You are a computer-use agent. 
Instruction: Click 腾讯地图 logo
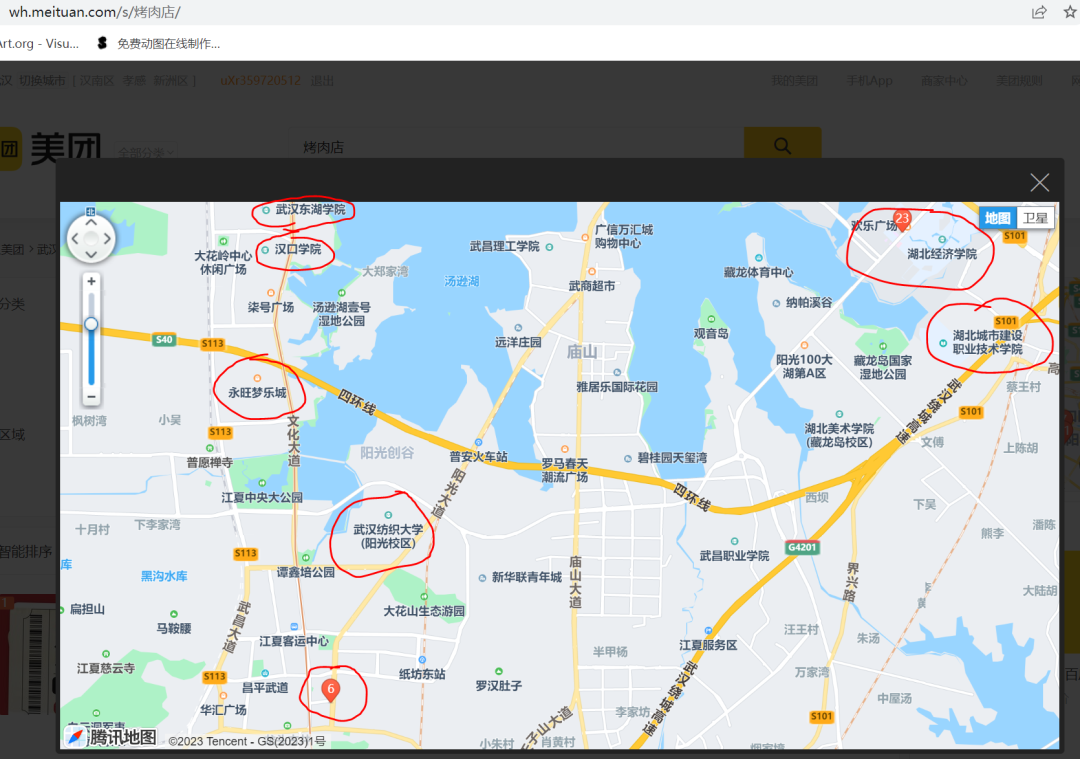point(112,737)
